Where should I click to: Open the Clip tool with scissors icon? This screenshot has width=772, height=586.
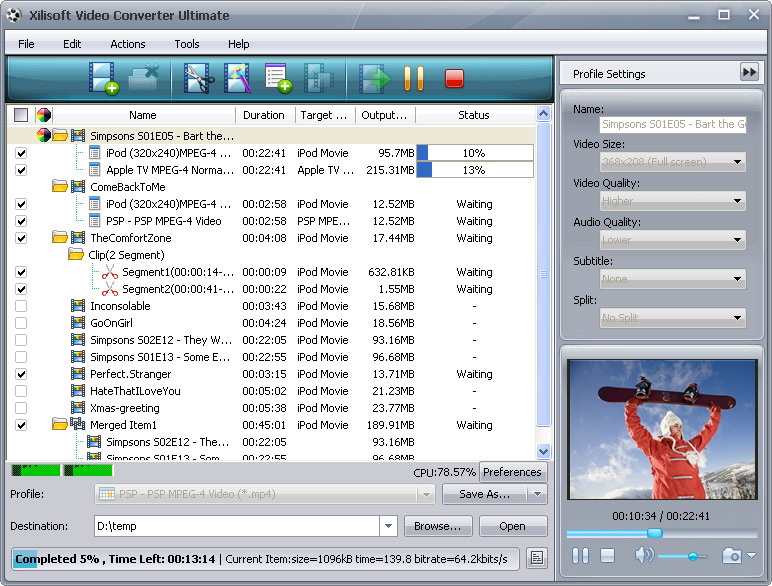[x=199, y=78]
